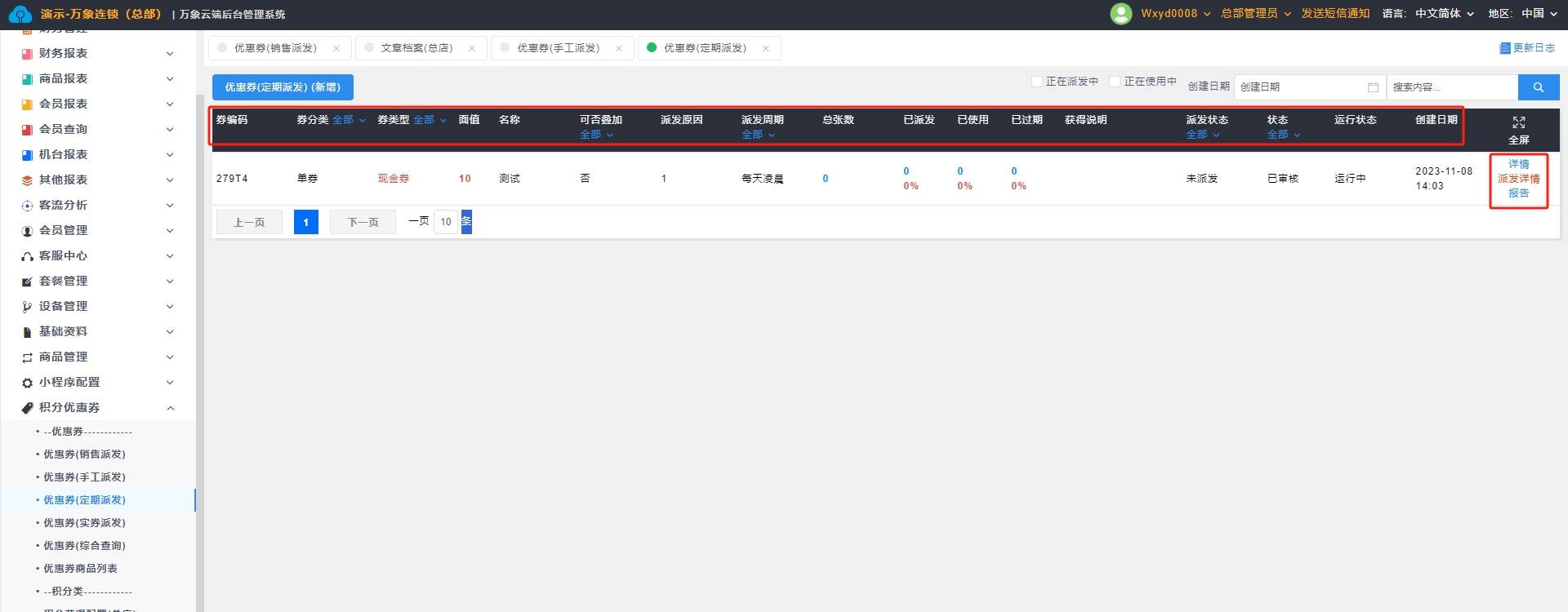
Task: Close the 优惠券(销售派发) tab
Action: (336, 48)
